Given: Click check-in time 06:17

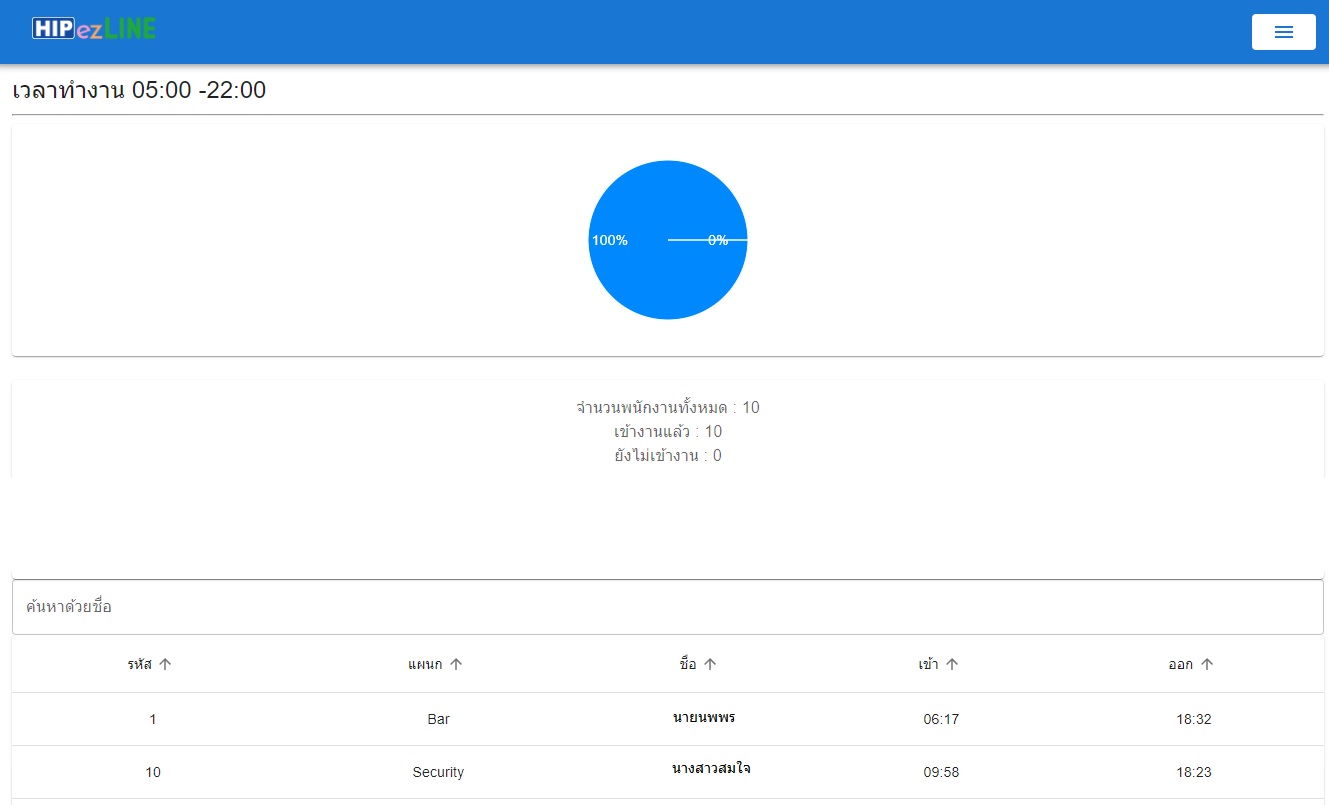Looking at the screenshot, I should pos(941,719).
